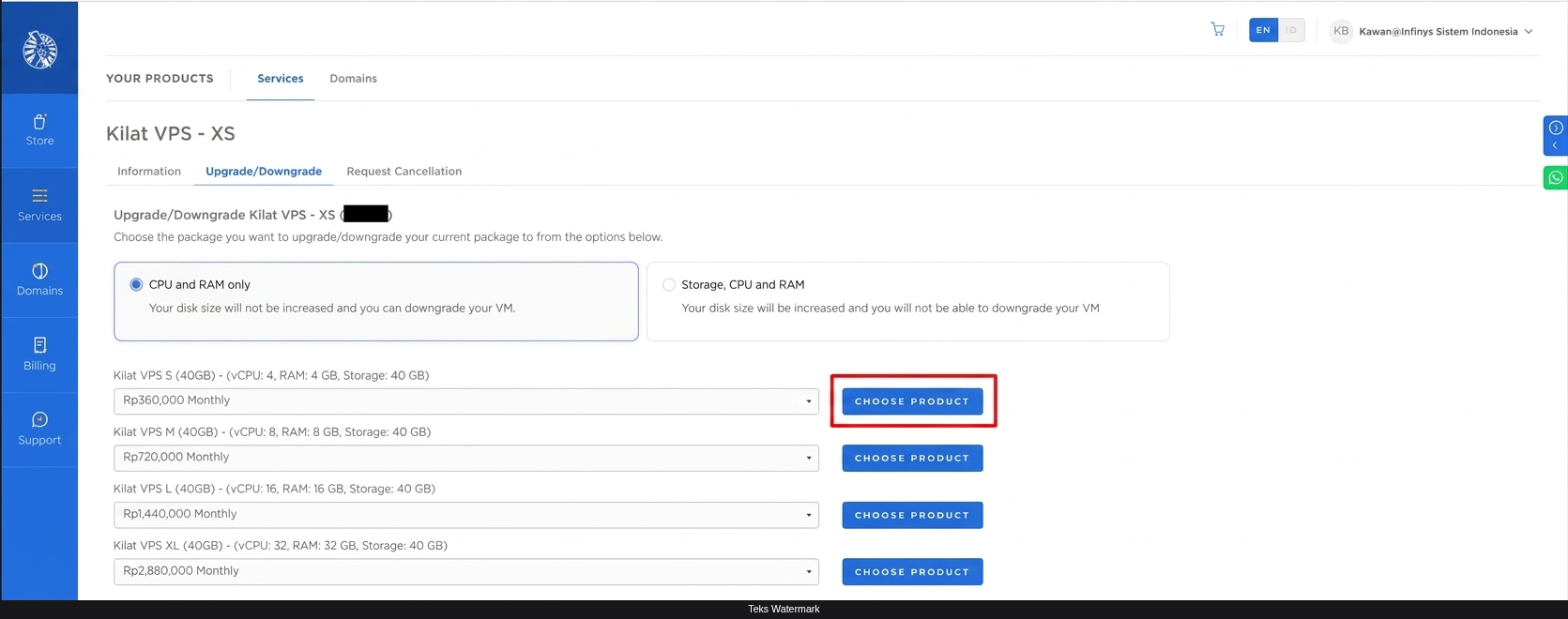
Task: Choose product for Kilat VPS S
Action: coord(912,401)
